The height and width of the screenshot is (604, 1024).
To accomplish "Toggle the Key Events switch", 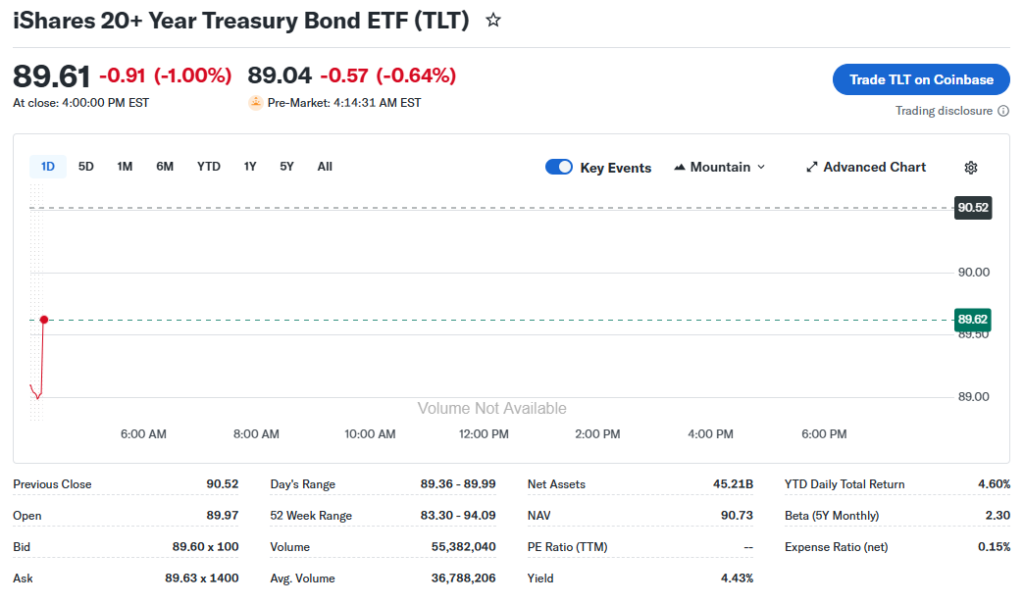I will pyautogui.click(x=559, y=167).
